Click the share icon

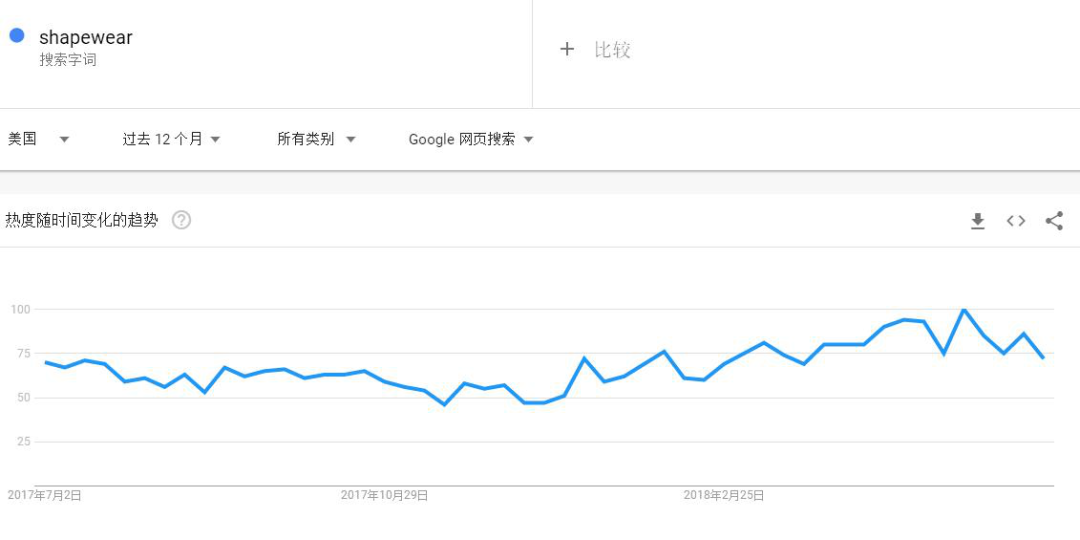pos(1054,221)
